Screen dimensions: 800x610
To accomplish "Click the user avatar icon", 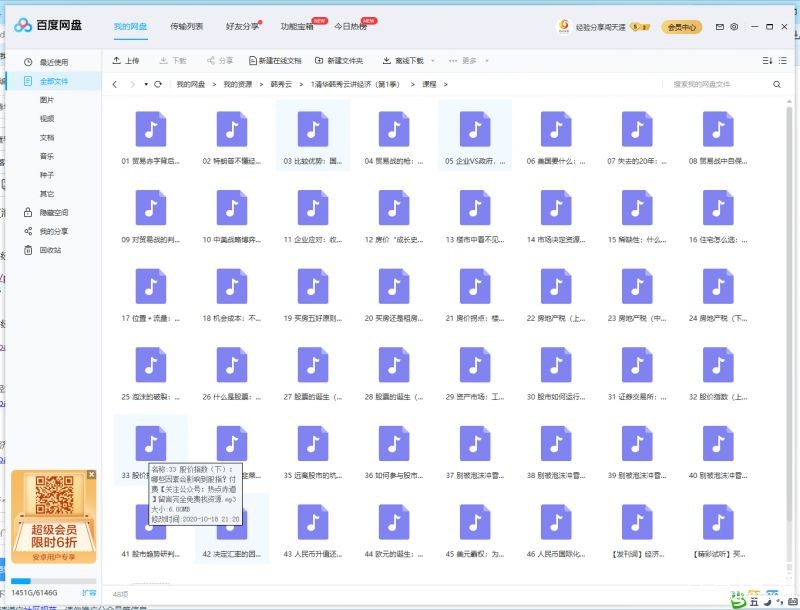I will click(x=564, y=27).
